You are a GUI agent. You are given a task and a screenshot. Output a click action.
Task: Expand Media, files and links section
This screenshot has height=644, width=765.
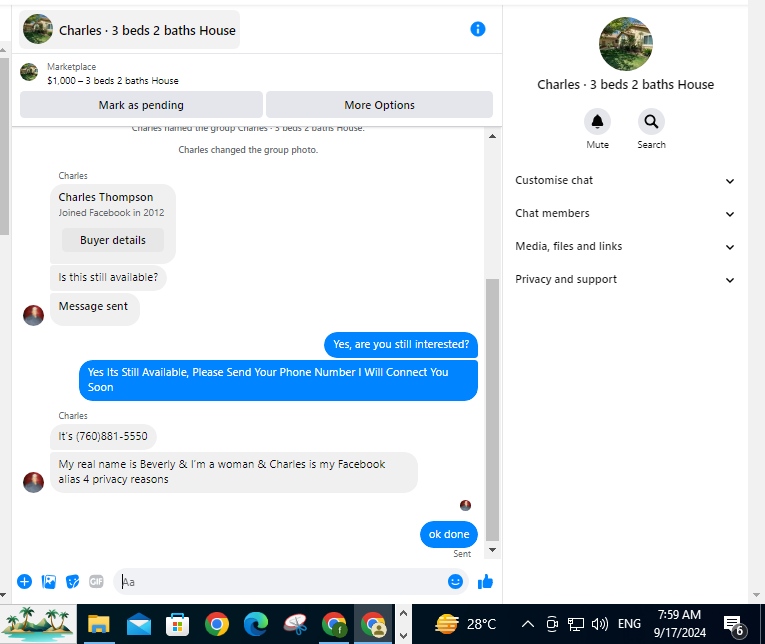point(624,246)
